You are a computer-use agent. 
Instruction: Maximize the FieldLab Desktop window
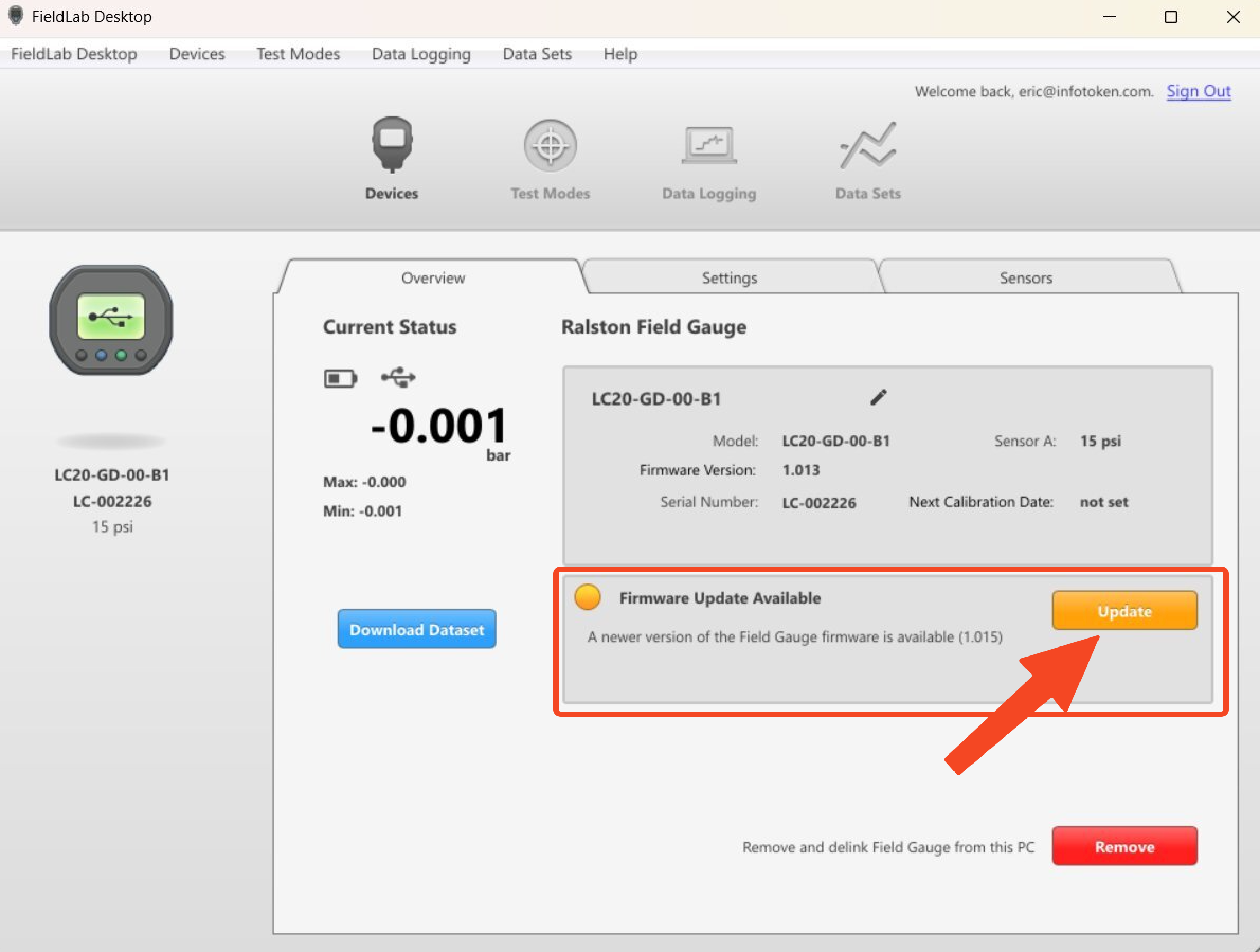[1171, 16]
